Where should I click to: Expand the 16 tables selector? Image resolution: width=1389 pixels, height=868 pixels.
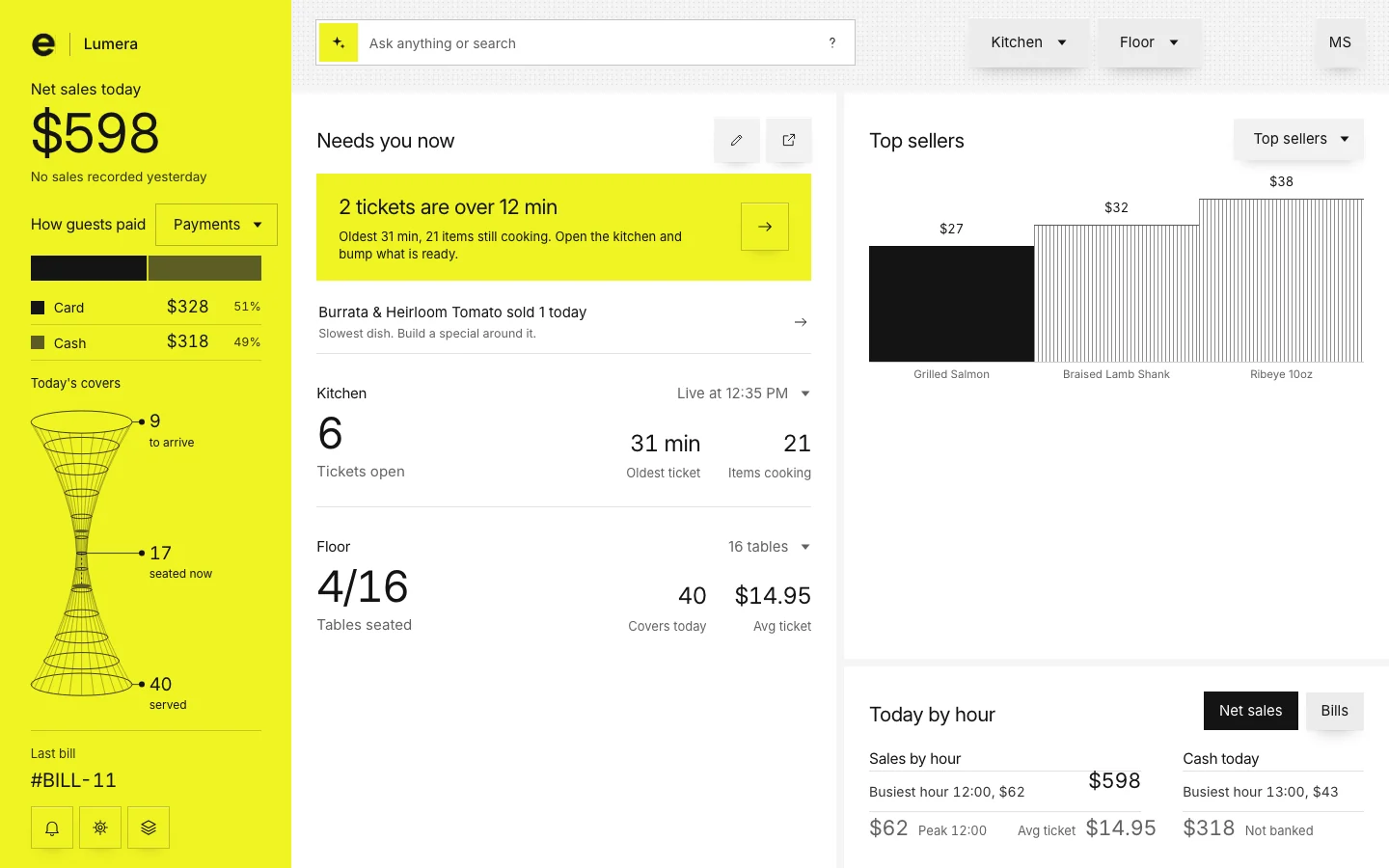pos(769,547)
